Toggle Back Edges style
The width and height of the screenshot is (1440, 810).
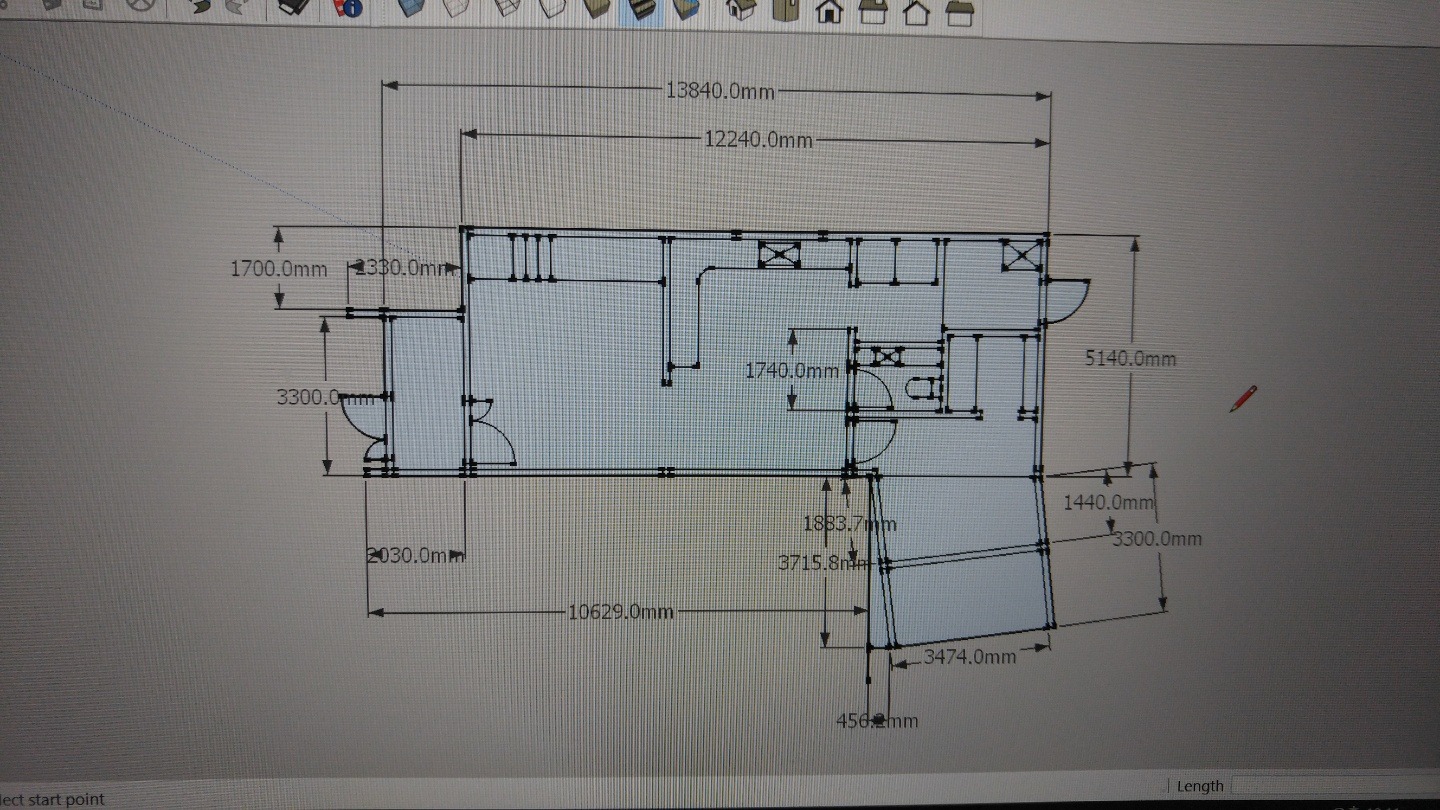pyautogui.click(x=457, y=9)
